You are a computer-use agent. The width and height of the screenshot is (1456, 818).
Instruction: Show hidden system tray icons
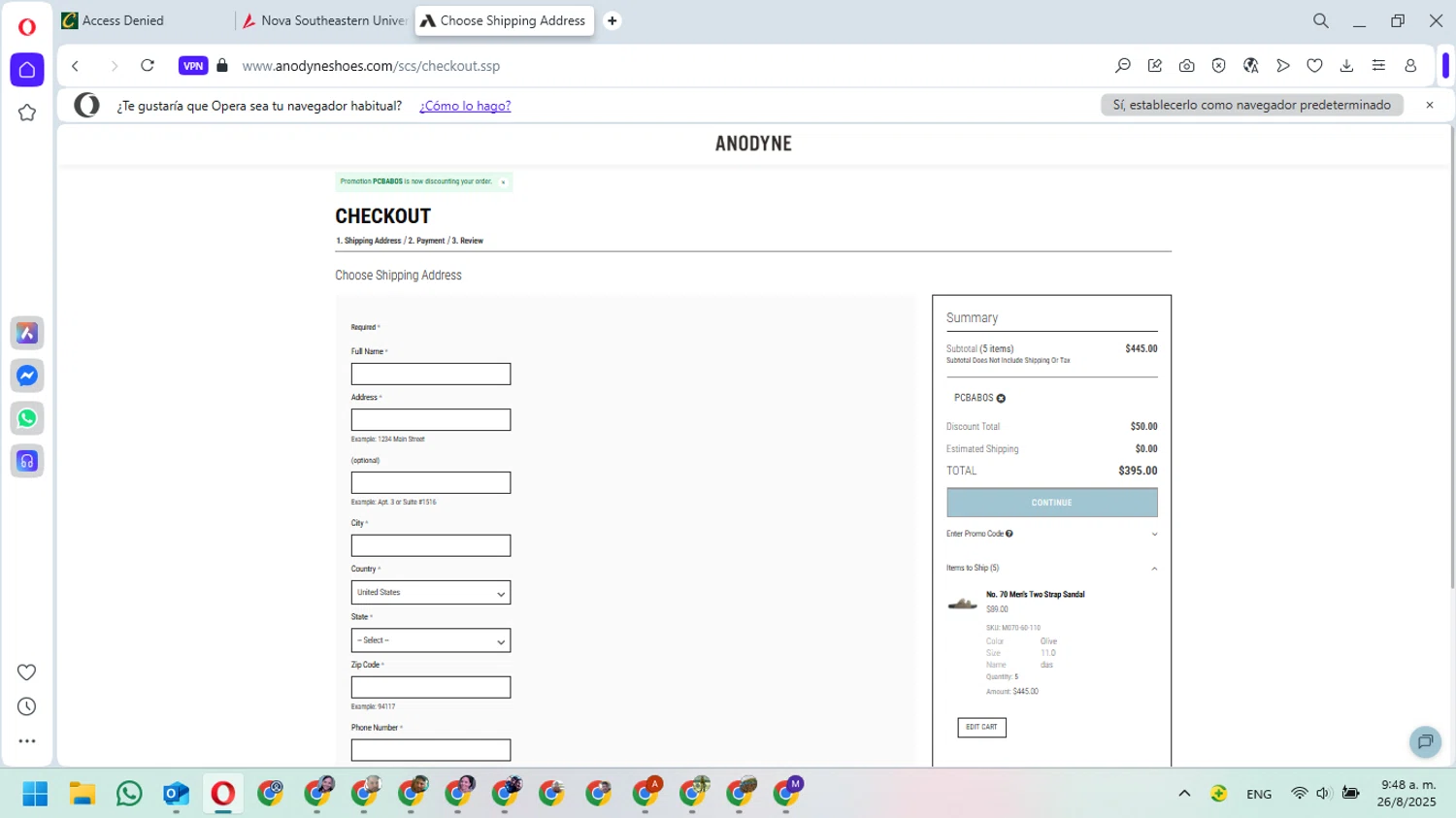[1184, 794]
